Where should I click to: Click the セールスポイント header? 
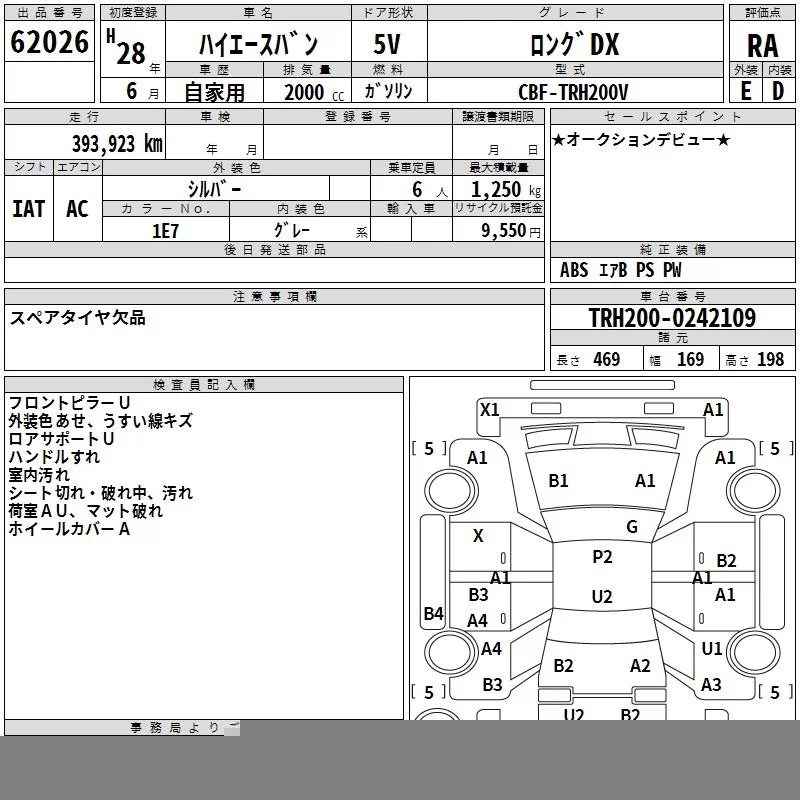click(x=672, y=116)
